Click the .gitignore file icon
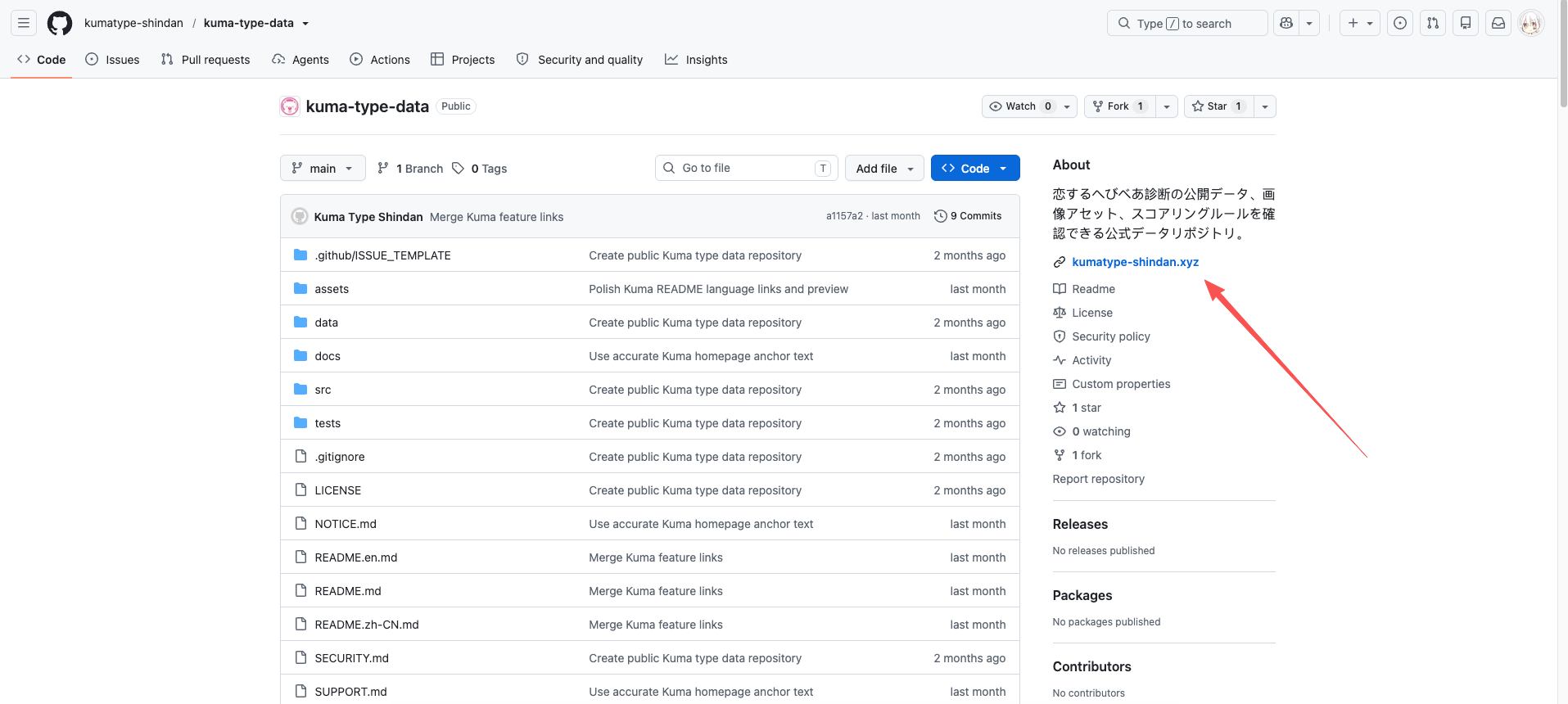The image size is (1568, 704). click(x=300, y=456)
